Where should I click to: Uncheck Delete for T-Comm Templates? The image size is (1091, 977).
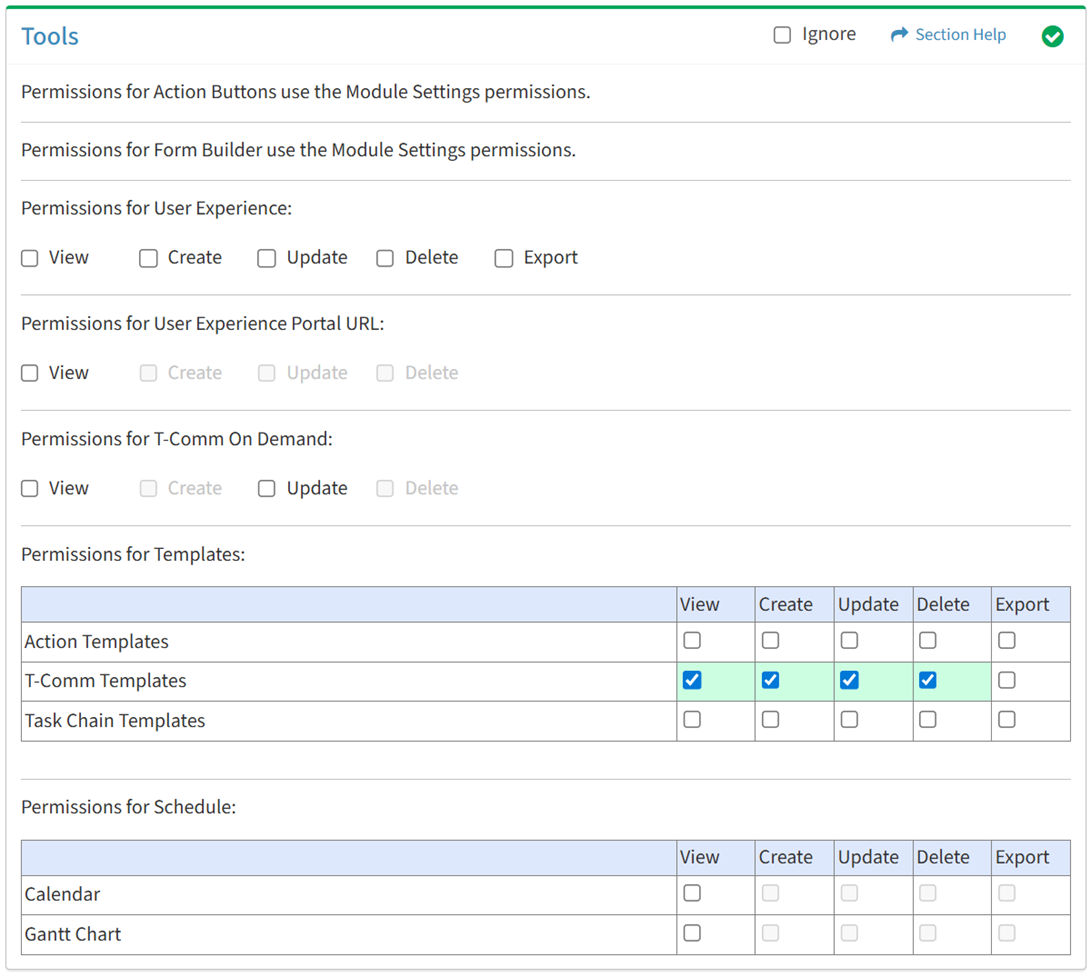pyautogui.click(x=928, y=680)
